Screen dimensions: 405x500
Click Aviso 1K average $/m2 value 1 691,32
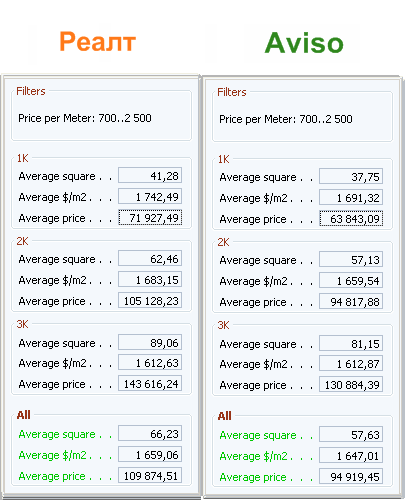351,197
